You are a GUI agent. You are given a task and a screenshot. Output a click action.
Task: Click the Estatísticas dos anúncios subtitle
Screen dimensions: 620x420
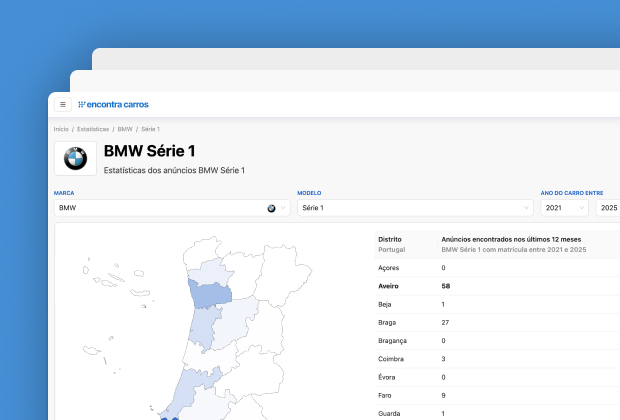[174, 170]
